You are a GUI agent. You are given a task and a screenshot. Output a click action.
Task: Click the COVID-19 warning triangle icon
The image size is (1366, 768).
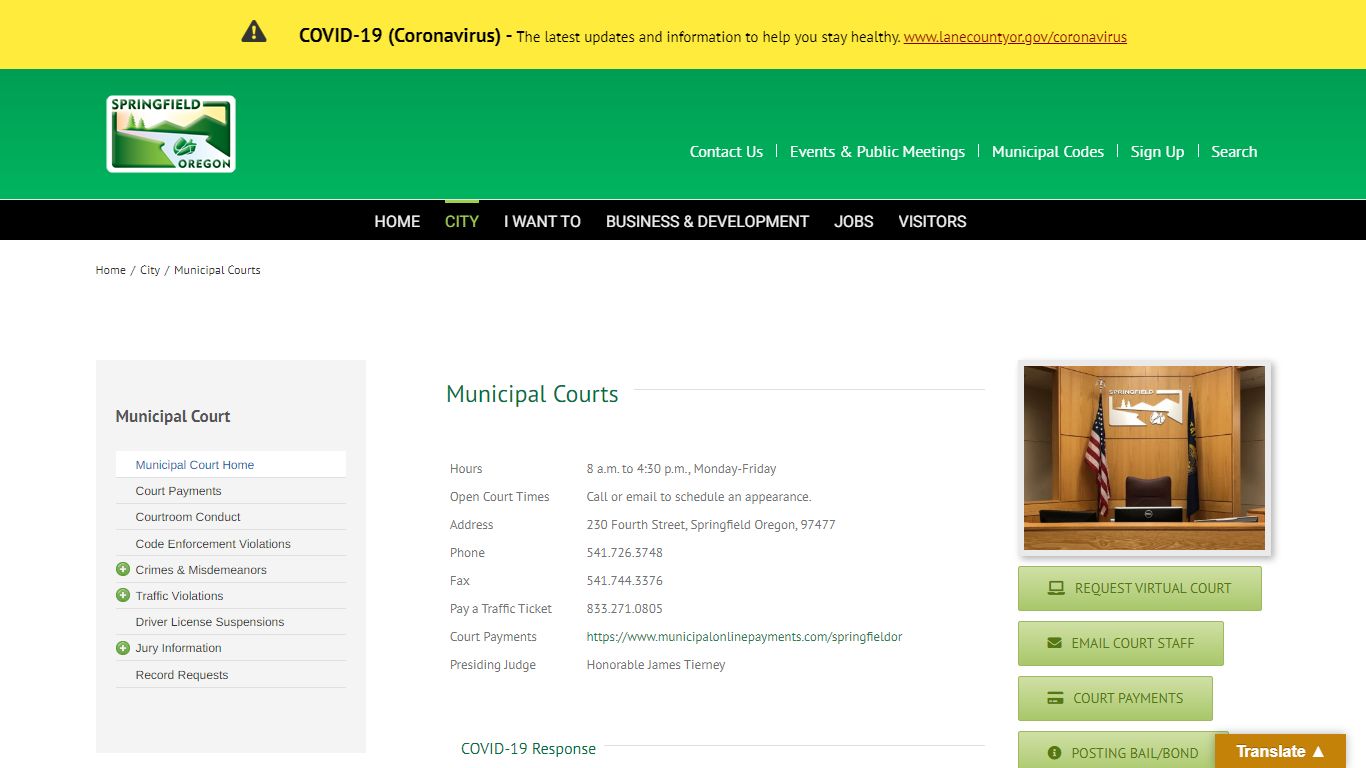tap(254, 32)
